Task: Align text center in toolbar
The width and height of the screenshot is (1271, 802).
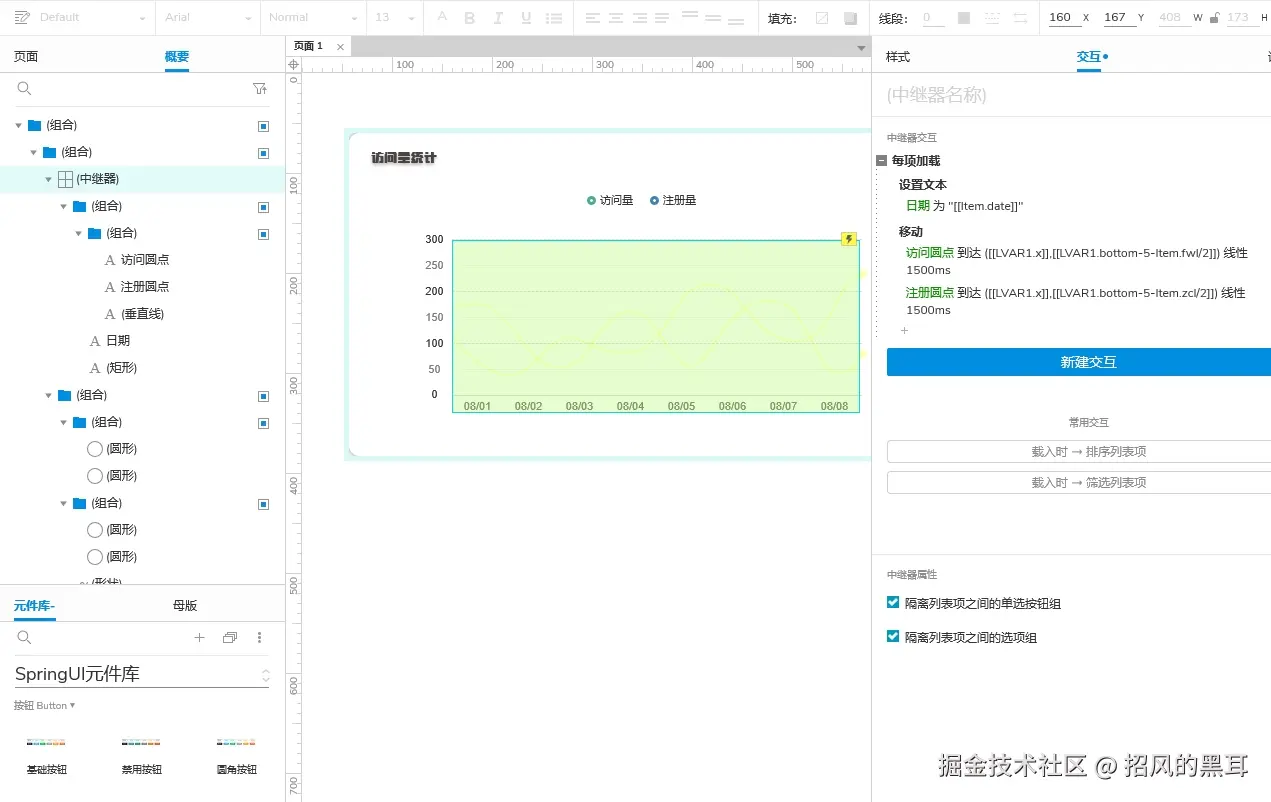Action: 616,18
